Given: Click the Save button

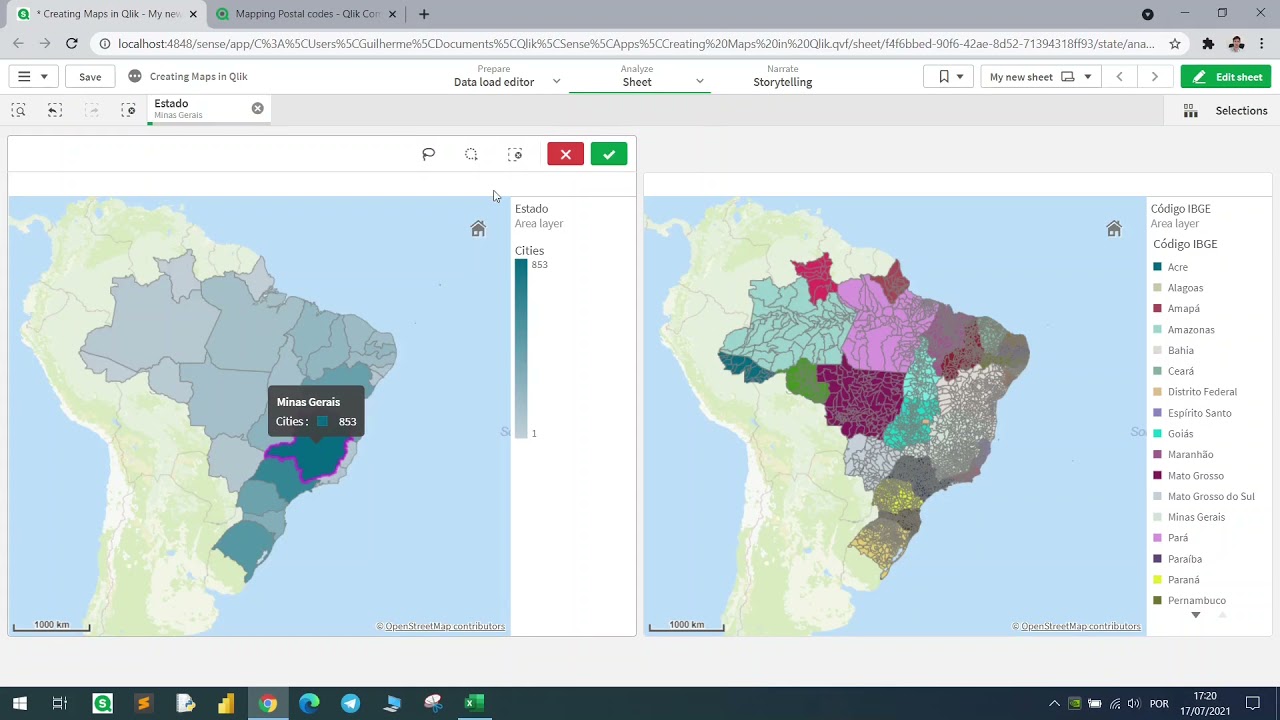Looking at the screenshot, I should point(90,77).
